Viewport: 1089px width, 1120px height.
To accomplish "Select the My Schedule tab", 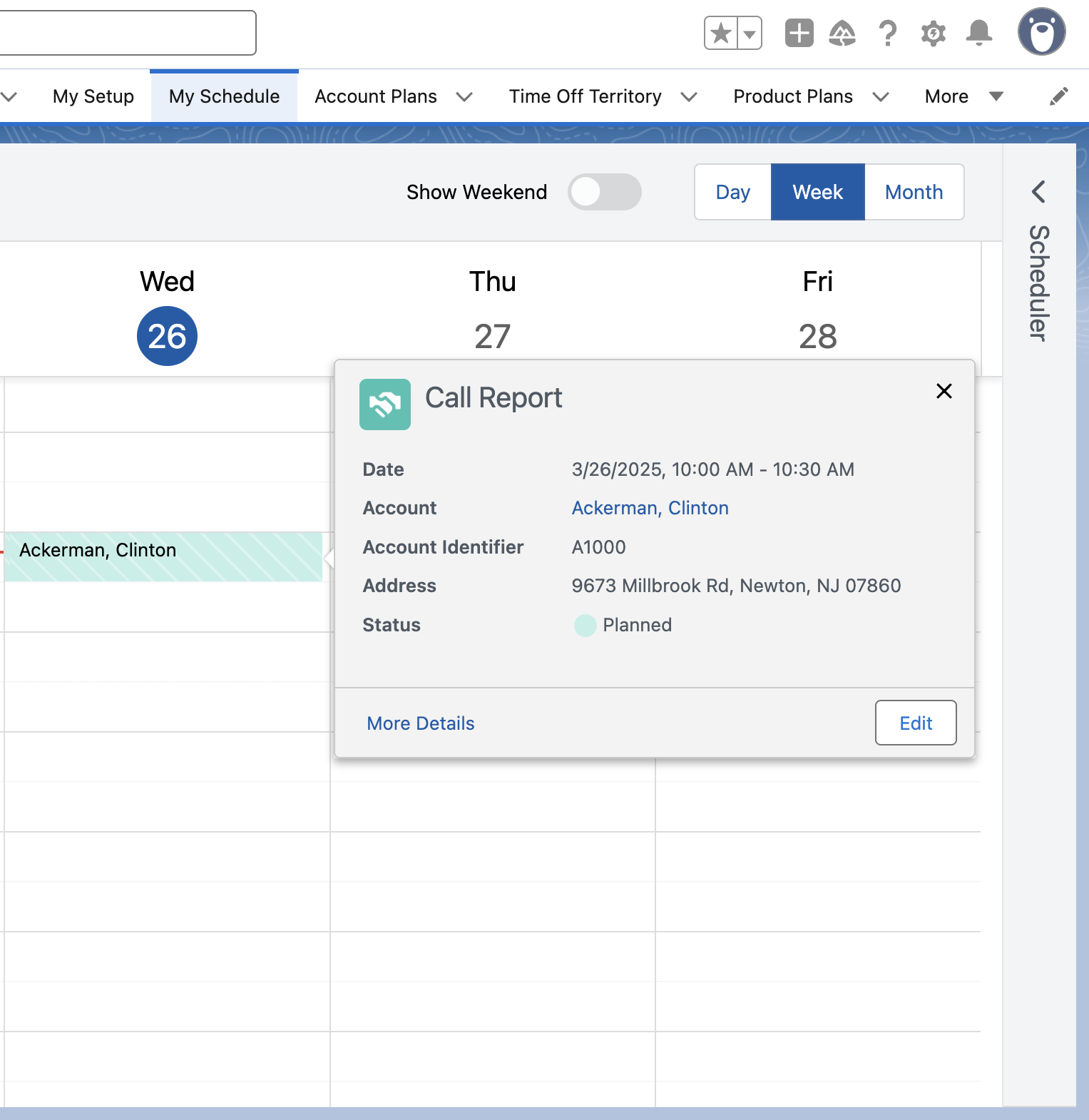I will [224, 96].
